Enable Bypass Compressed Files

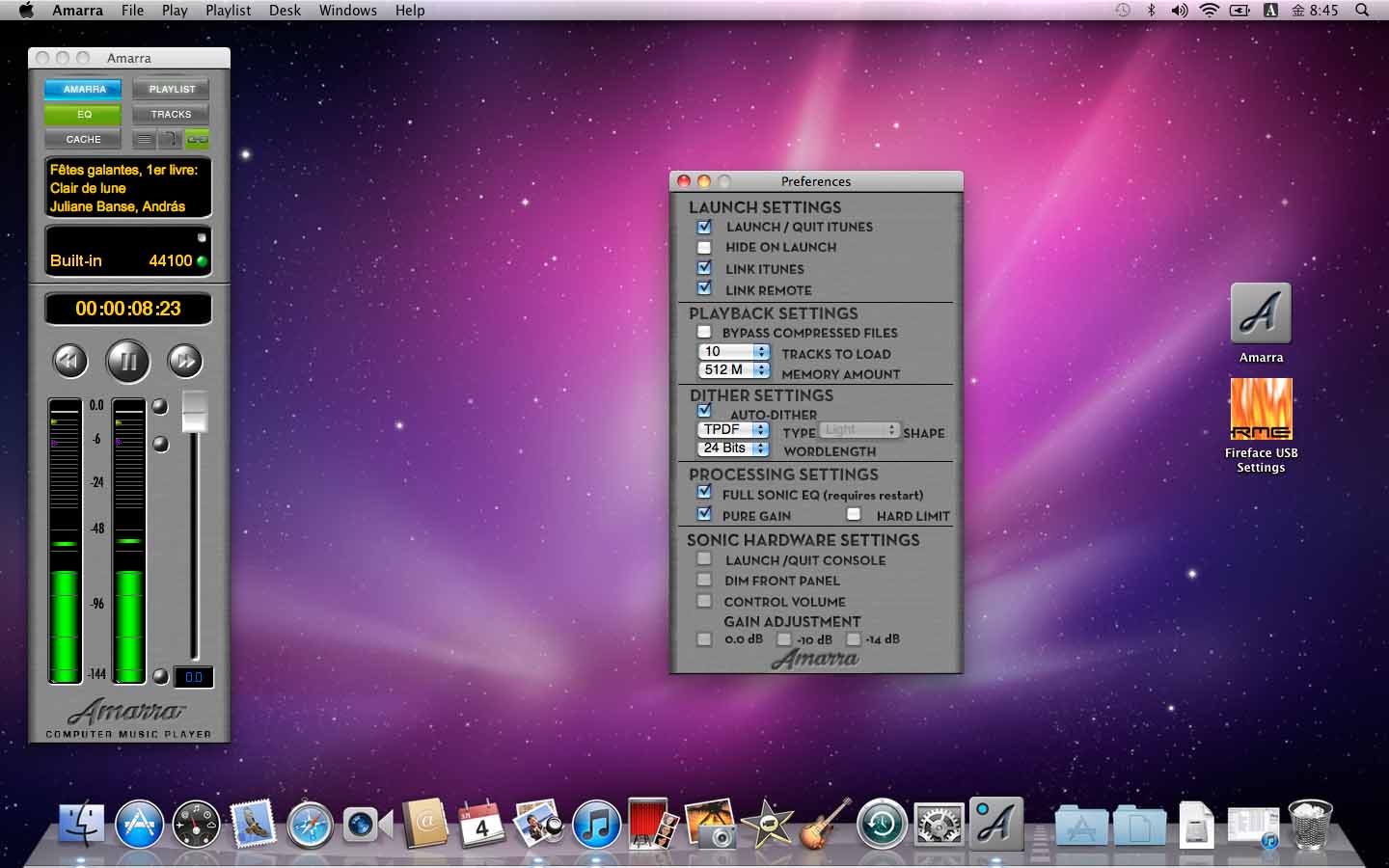pos(704,332)
